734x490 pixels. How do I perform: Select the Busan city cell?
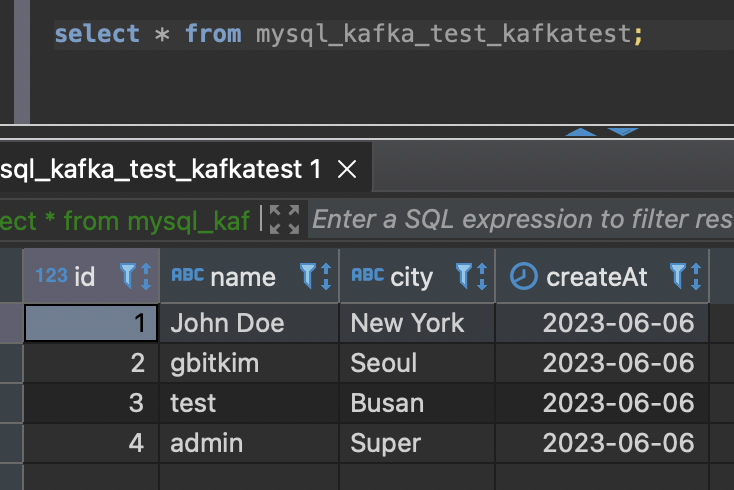417,403
